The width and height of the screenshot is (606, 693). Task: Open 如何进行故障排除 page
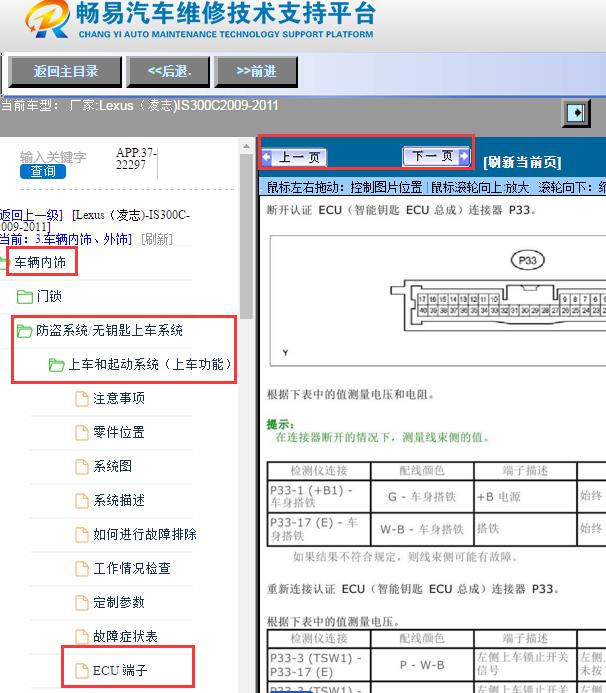(x=145, y=535)
